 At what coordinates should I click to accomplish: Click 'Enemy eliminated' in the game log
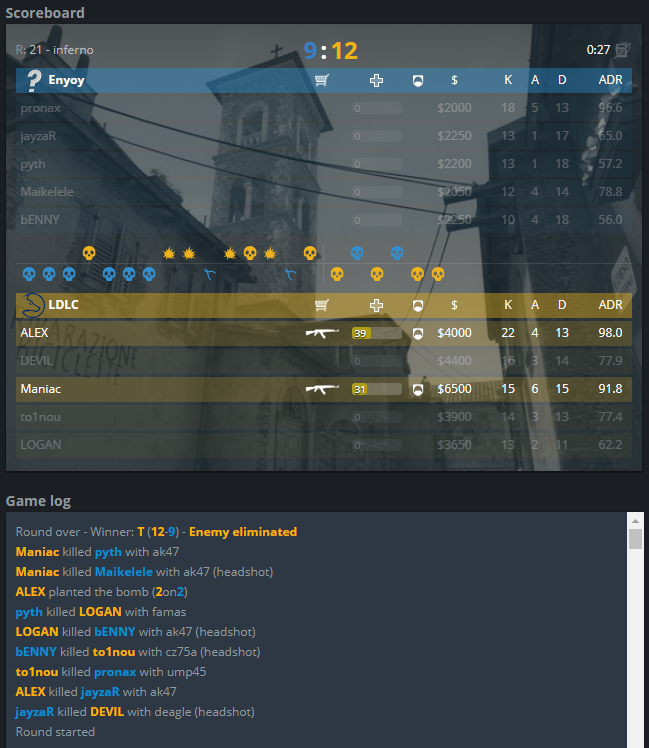point(243,531)
